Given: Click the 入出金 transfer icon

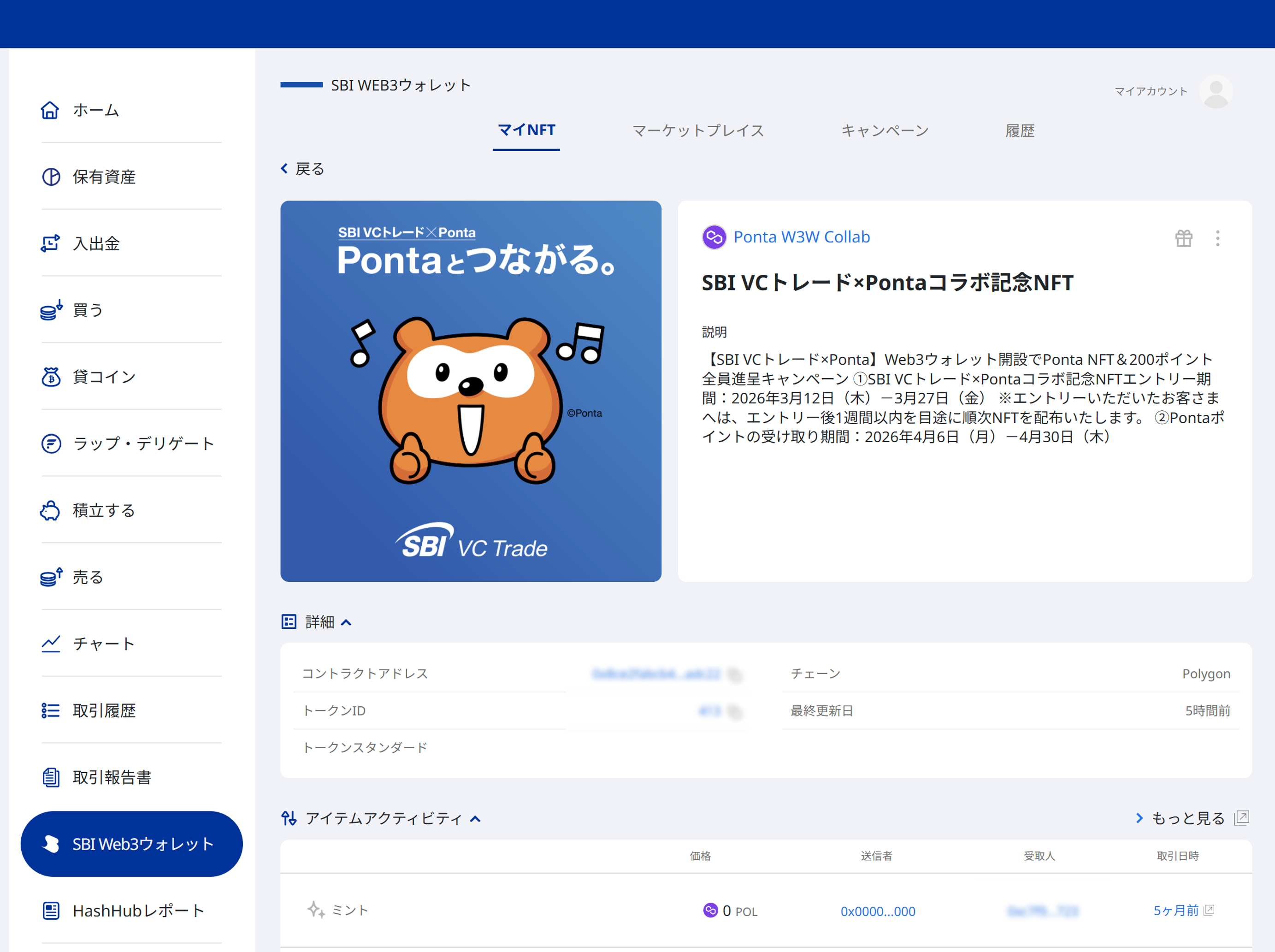Looking at the screenshot, I should (x=51, y=243).
